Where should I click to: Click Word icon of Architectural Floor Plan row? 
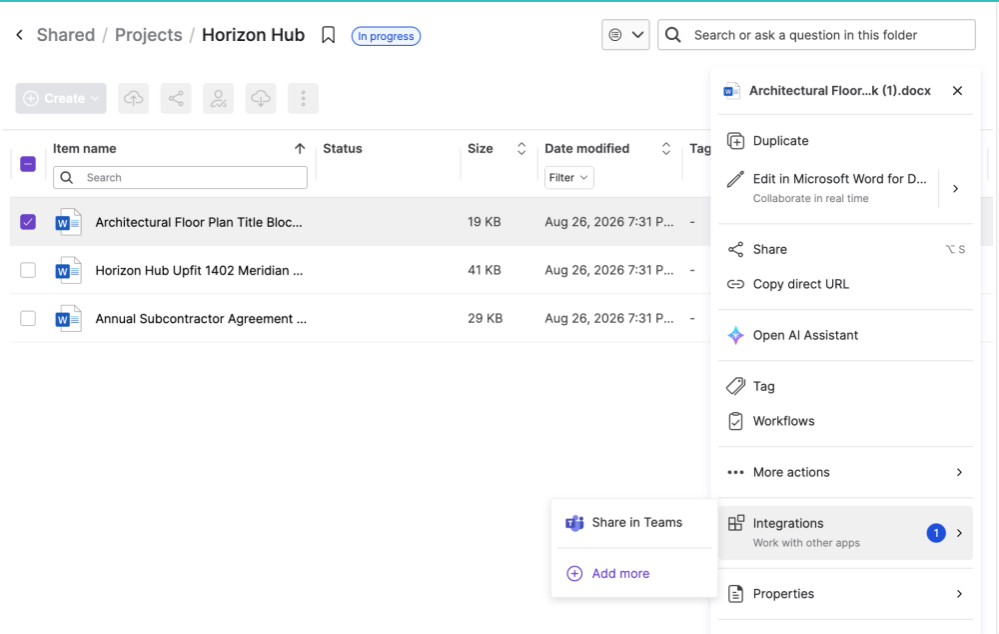(68, 222)
